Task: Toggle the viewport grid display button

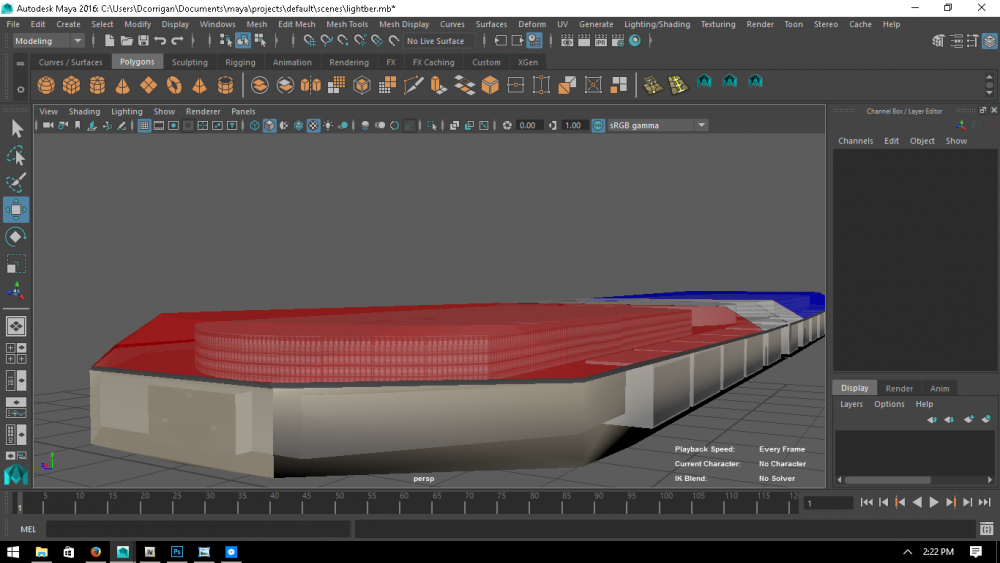Action: 144,126
